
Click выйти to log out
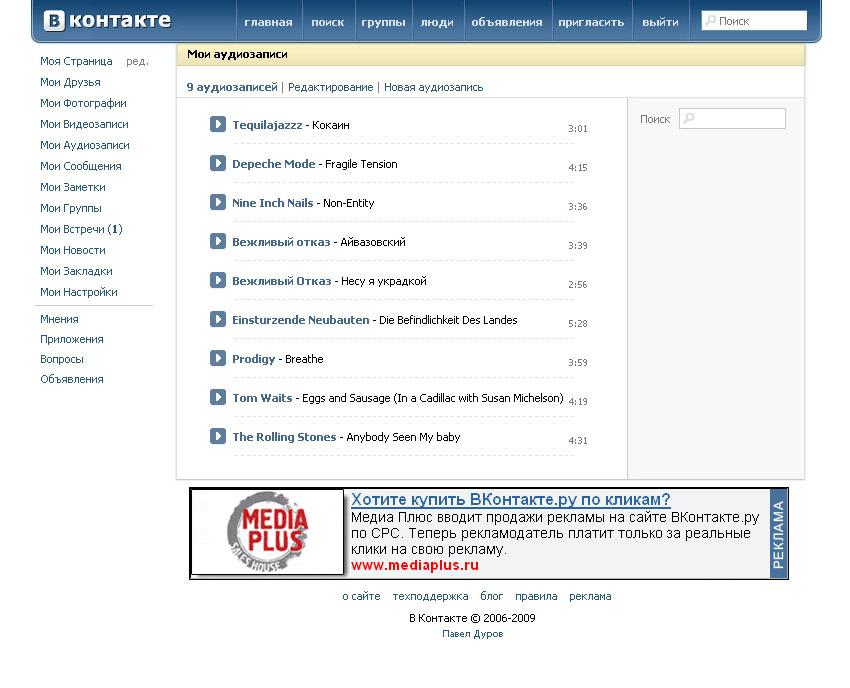coord(660,22)
